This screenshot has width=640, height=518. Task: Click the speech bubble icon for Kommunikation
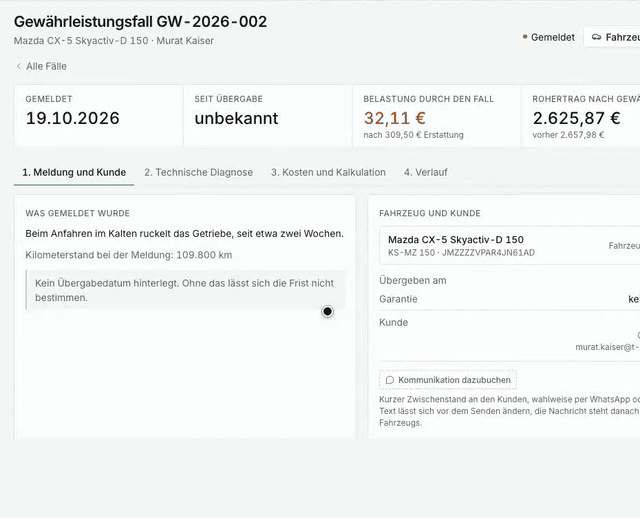pos(390,380)
